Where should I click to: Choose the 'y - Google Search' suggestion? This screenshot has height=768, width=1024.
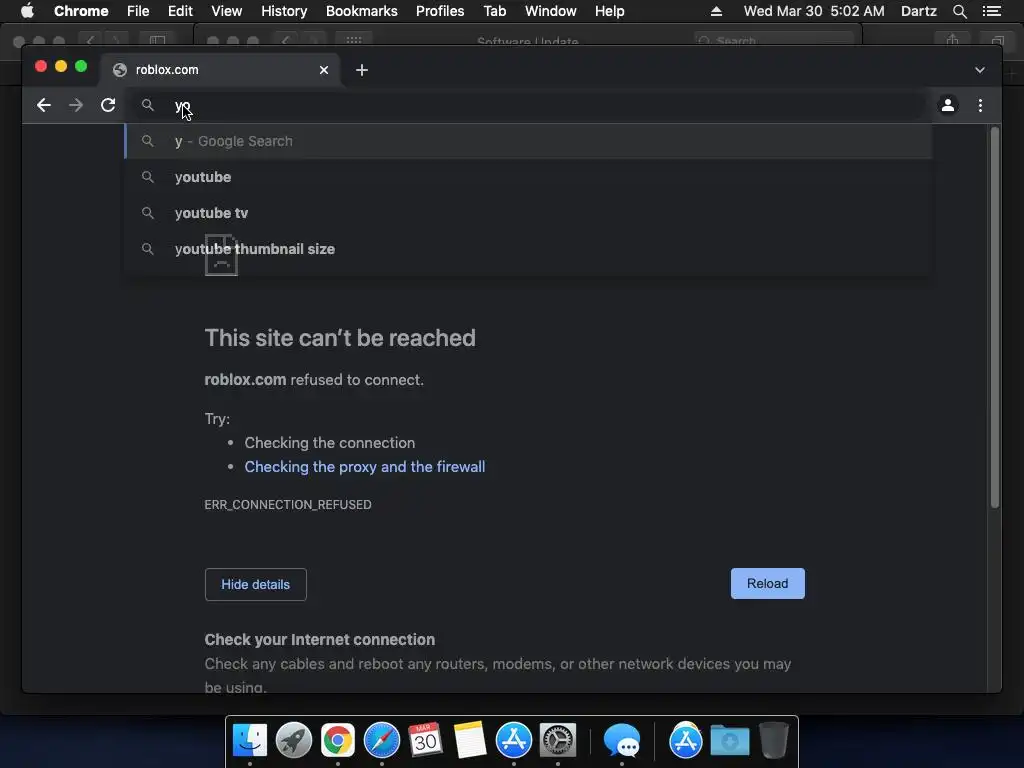point(528,141)
